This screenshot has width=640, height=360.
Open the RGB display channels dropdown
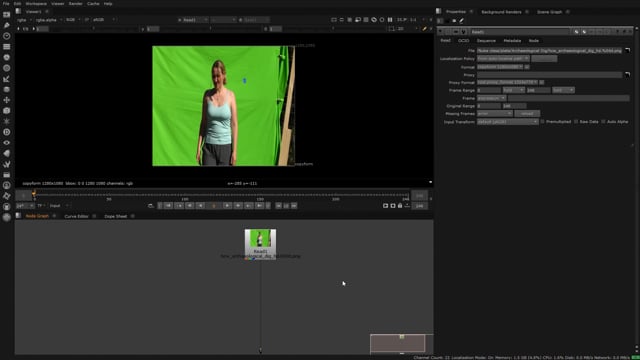pyautogui.click(x=73, y=20)
